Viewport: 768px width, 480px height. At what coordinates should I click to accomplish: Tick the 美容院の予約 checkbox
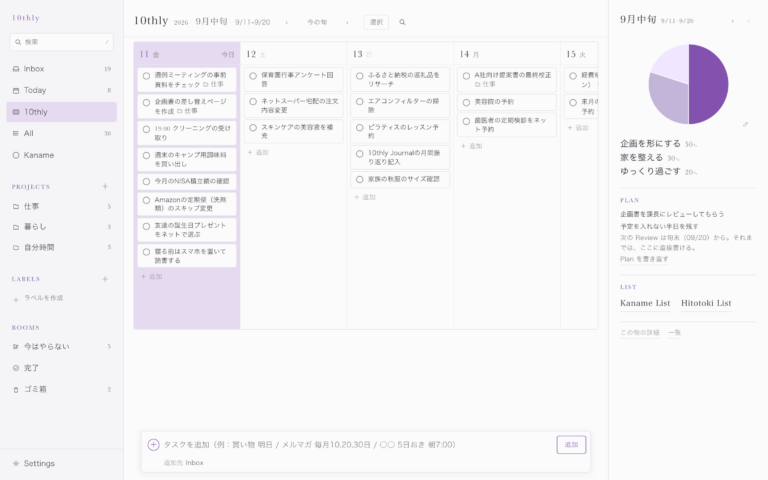click(466, 102)
